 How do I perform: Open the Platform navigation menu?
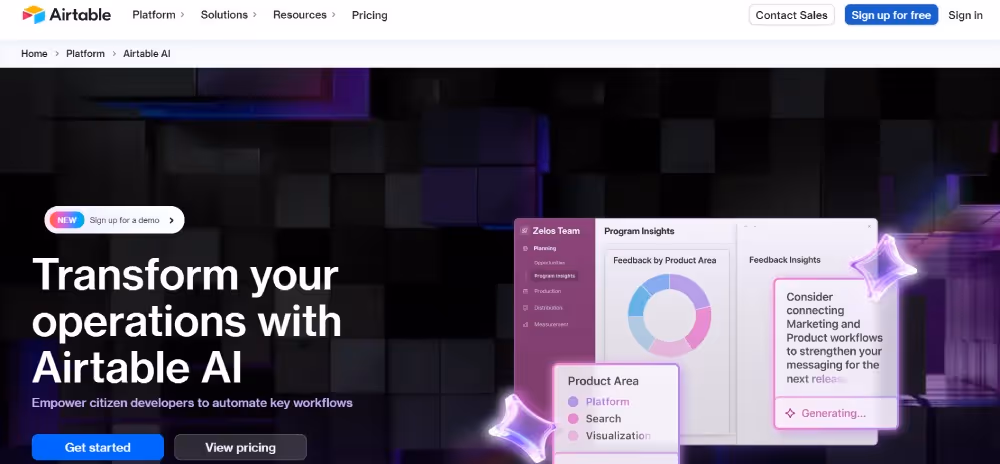tap(154, 15)
